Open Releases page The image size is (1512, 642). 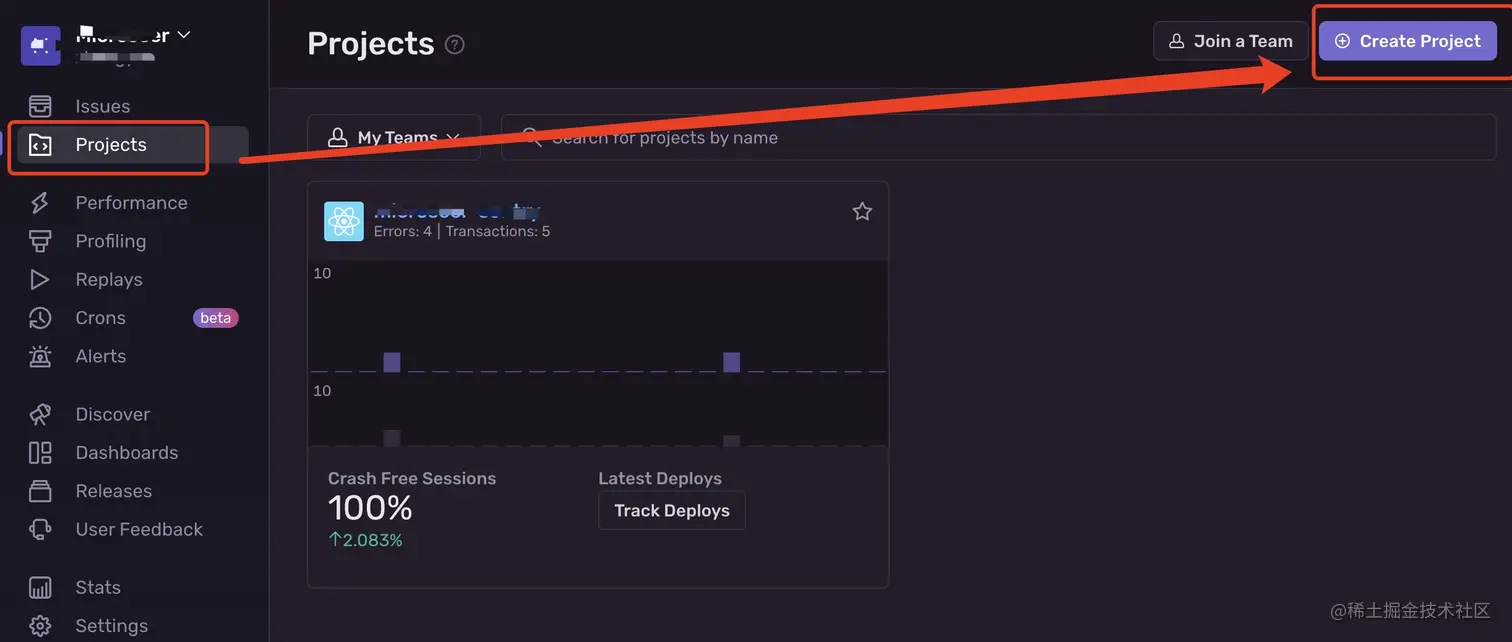114,491
